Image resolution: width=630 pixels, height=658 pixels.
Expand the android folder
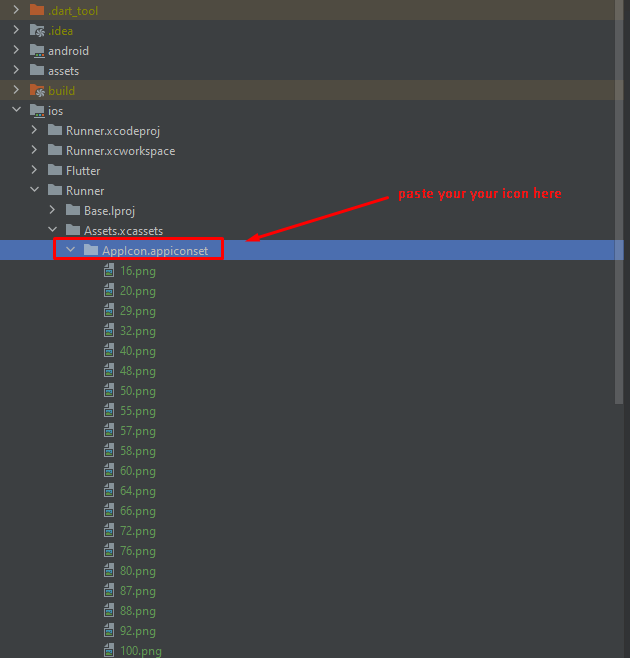coord(16,50)
